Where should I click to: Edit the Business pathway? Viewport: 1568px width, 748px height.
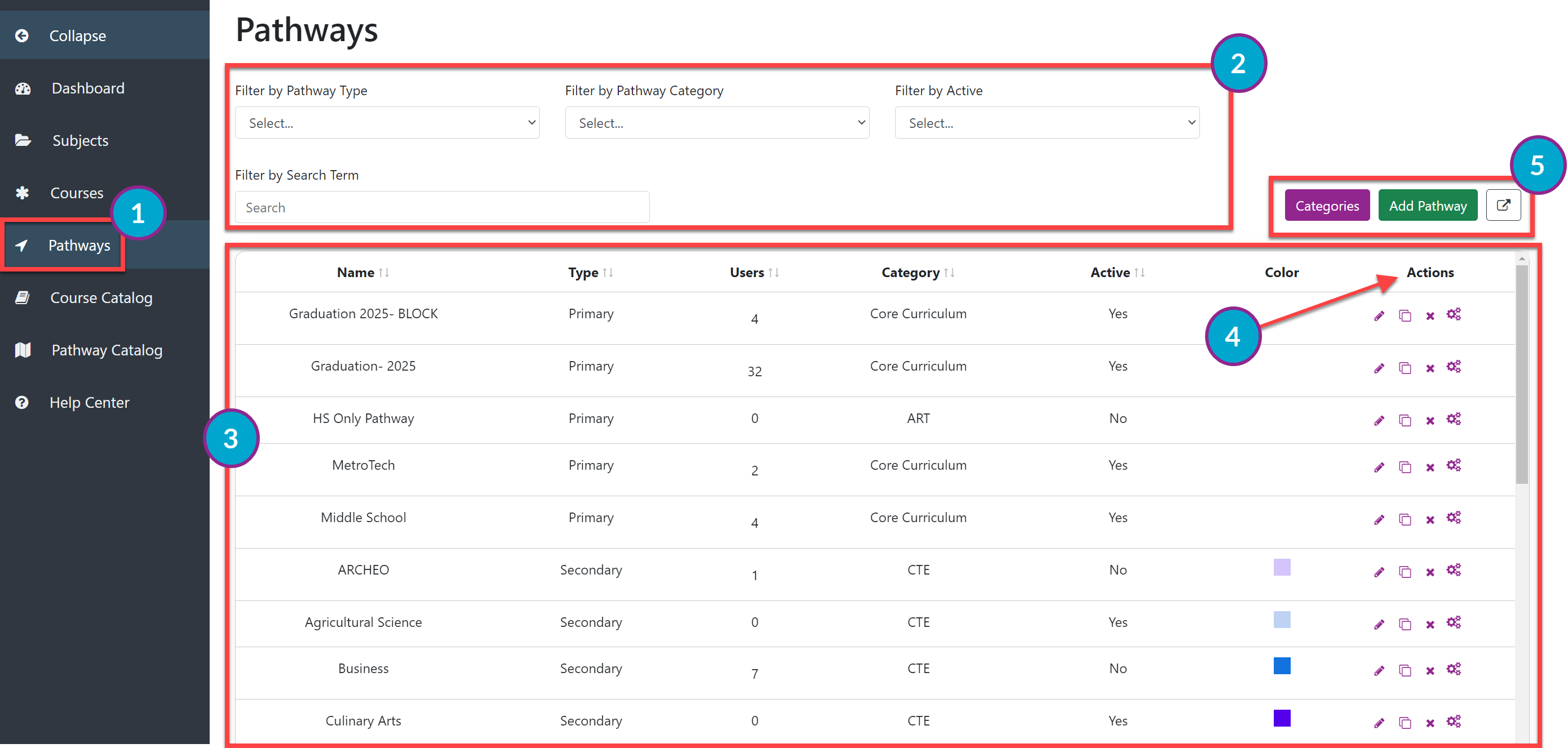coord(1379,670)
